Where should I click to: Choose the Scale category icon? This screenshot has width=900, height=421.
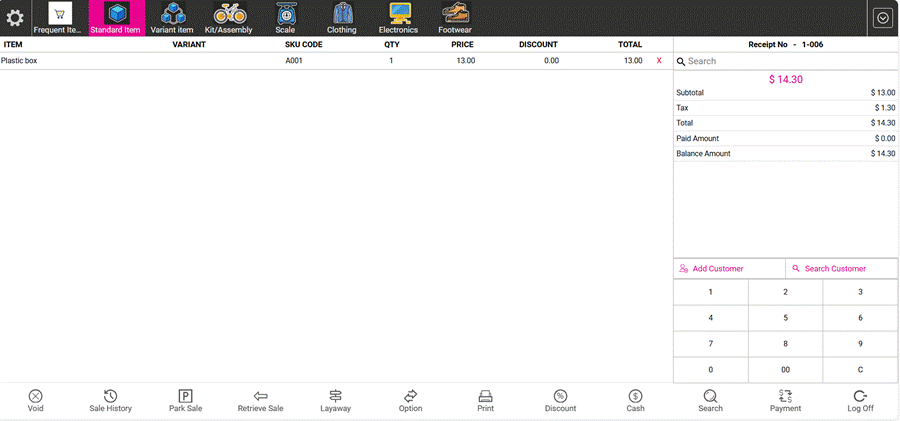tap(285, 18)
